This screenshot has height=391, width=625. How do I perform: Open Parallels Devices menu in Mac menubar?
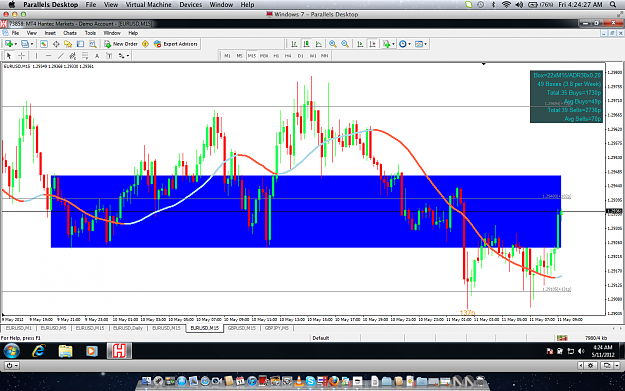point(191,5)
